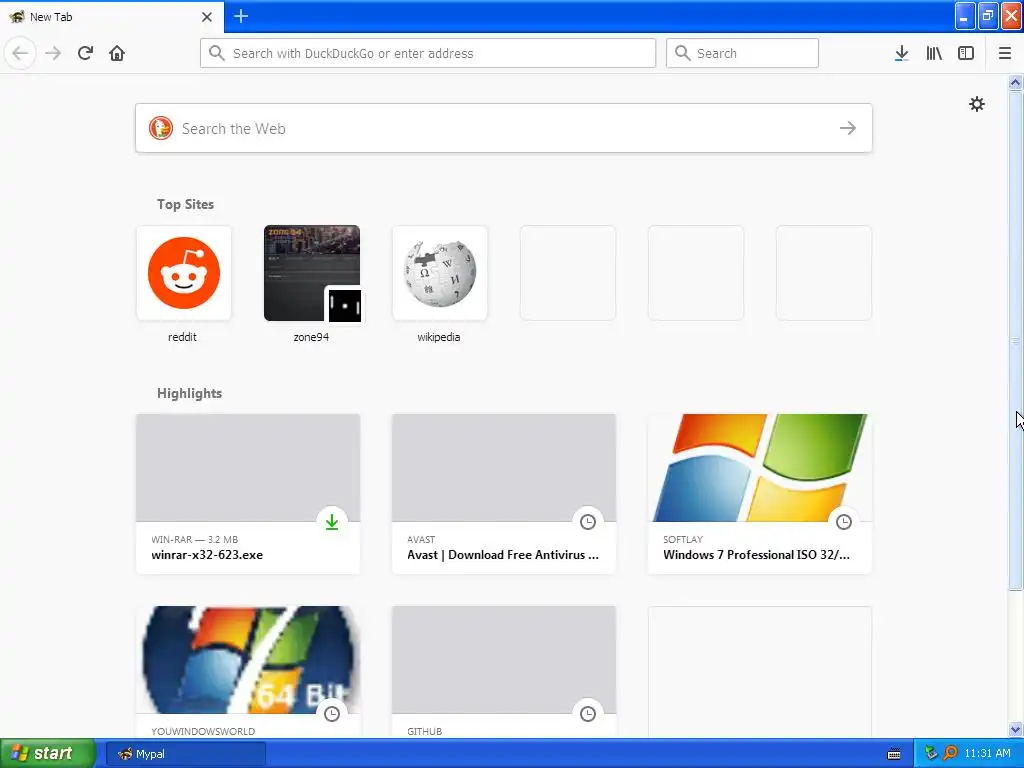This screenshot has width=1024, height=768.
Task: Toggle the sidebar view icon
Action: pos(966,53)
